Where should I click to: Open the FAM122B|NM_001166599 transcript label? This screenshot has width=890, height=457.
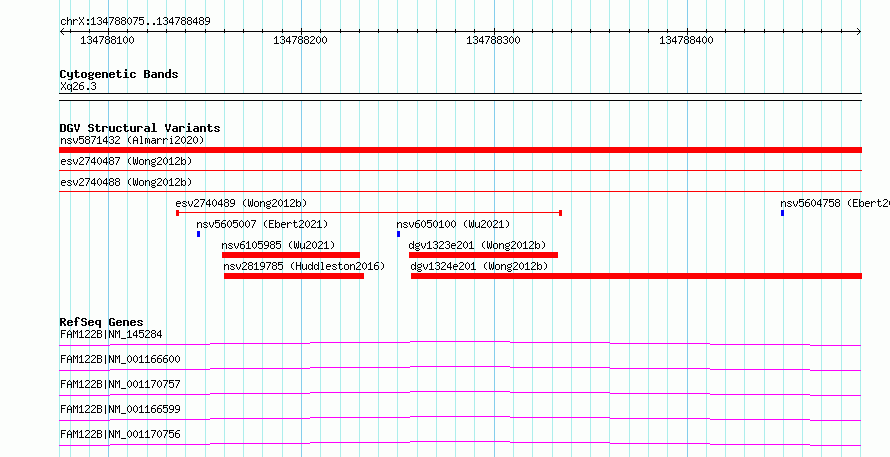pos(120,409)
